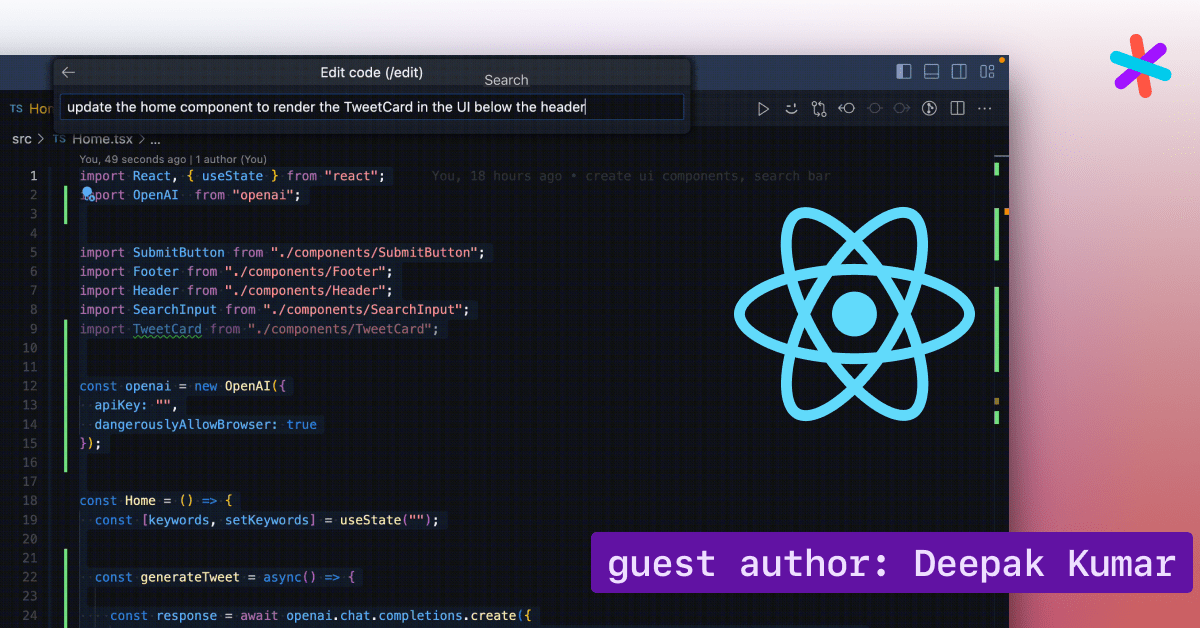Go to previous change arrow icon

pos(846,108)
